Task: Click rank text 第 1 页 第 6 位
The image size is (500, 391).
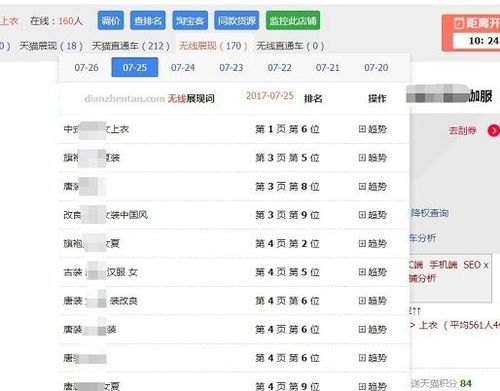Action: (287, 129)
